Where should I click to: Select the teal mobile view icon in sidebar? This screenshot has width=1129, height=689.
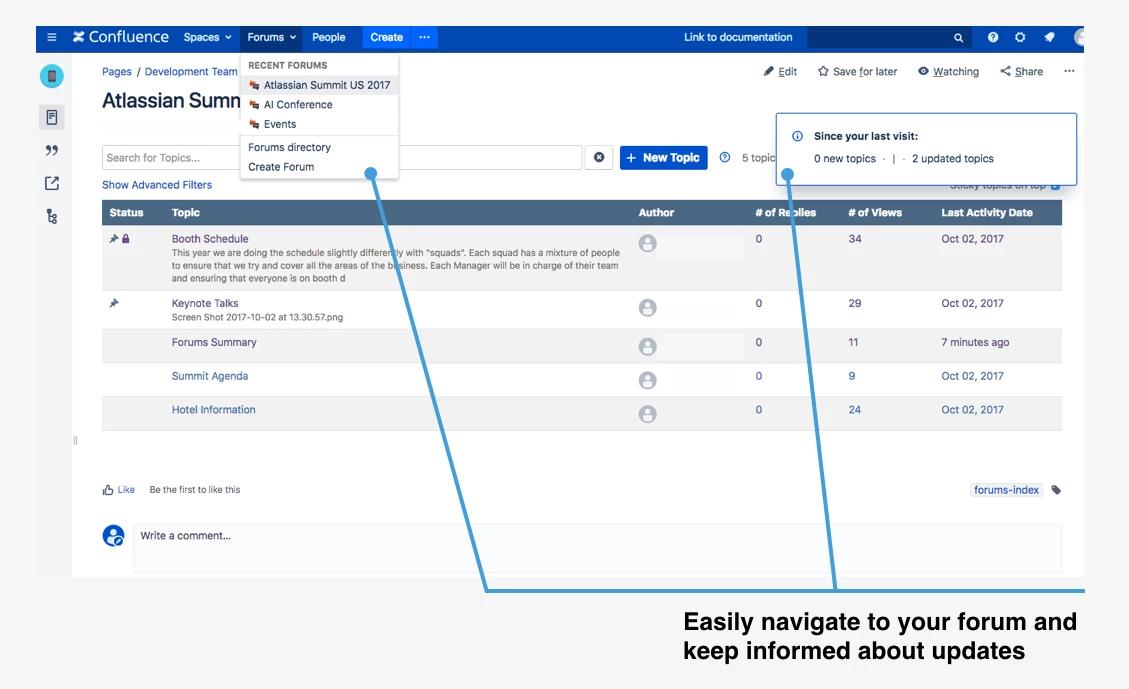point(51,75)
